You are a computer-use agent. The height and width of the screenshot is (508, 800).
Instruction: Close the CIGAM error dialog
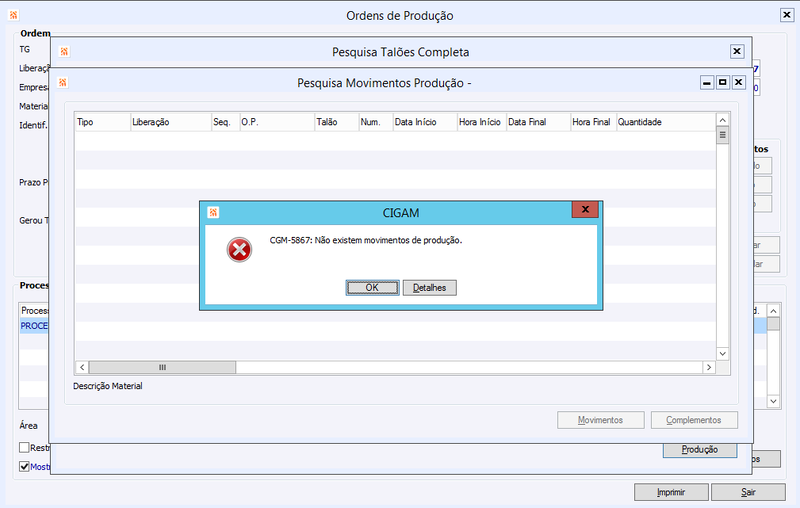pos(585,209)
